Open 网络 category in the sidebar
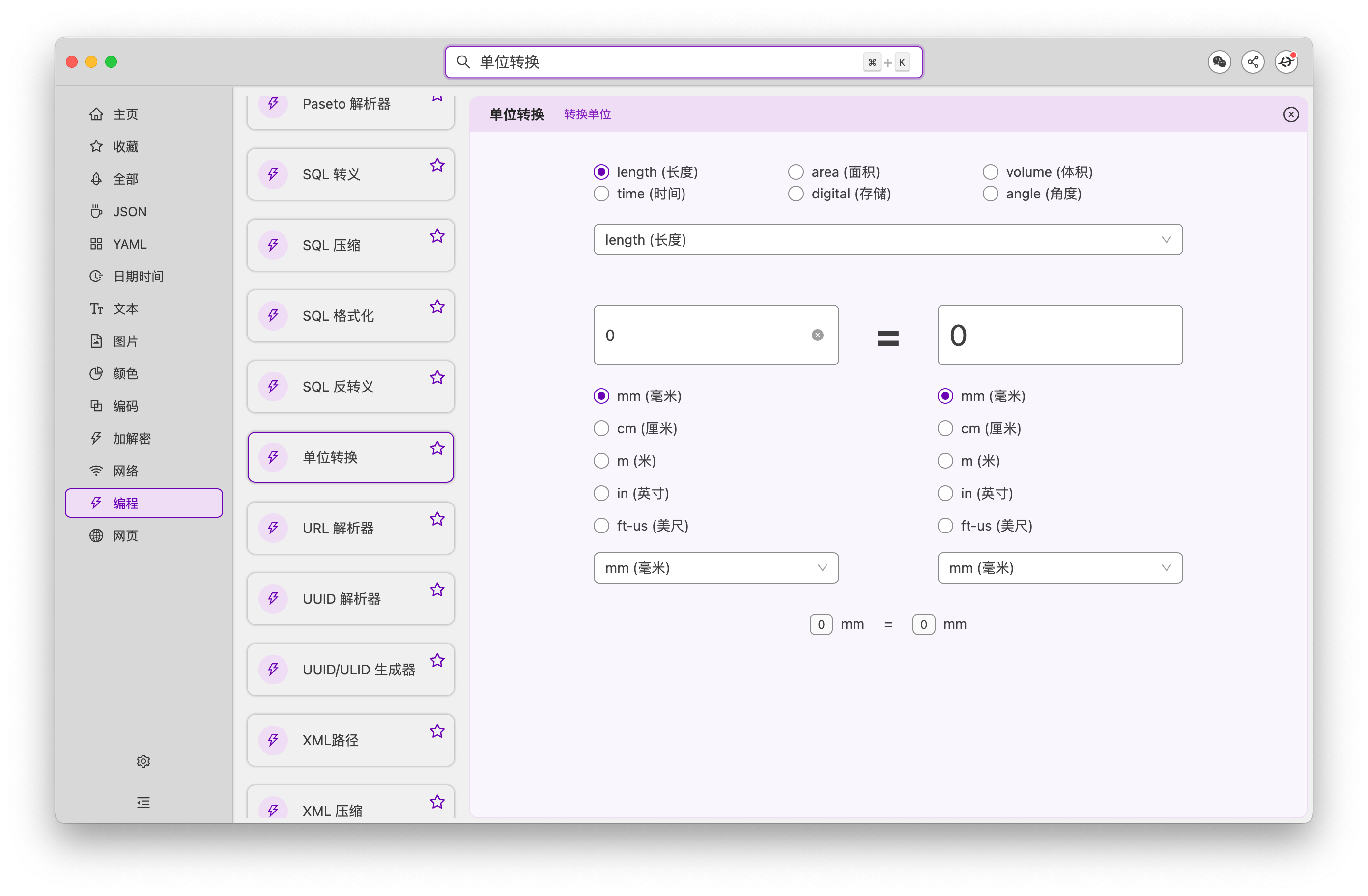Image resolution: width=1368 pixels, height=896 pixels. pos(143,471)
